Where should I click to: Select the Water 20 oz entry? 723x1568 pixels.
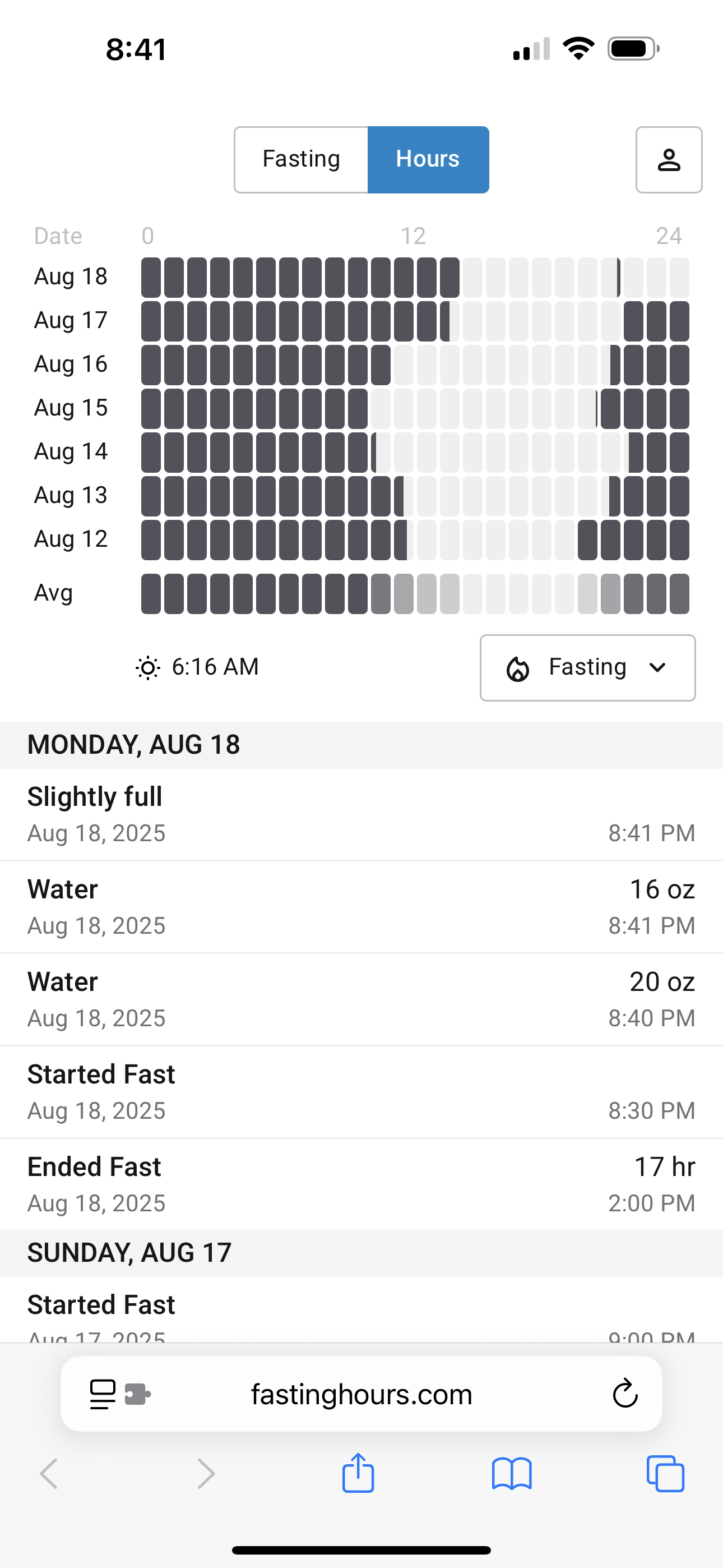coord(361,999)
